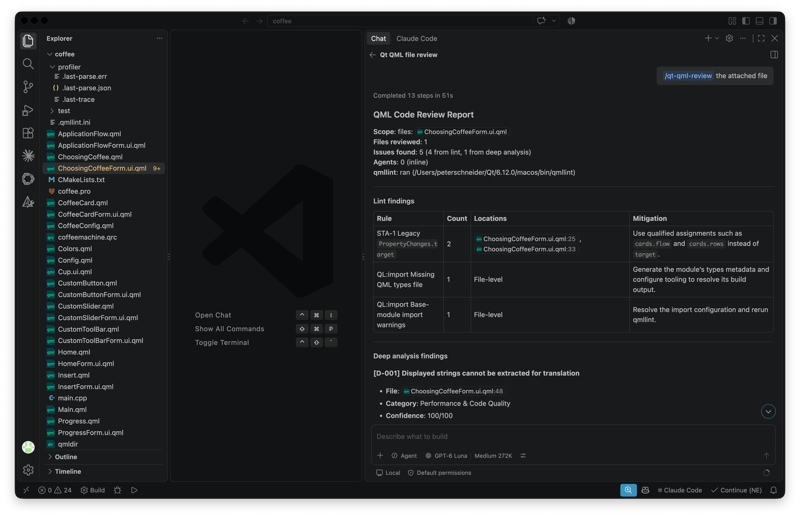Screen dimensions: 800x517
Task: Open ChoosingCoffeeForm.ui.qml:33 location link
Action: tap(526, 249)
